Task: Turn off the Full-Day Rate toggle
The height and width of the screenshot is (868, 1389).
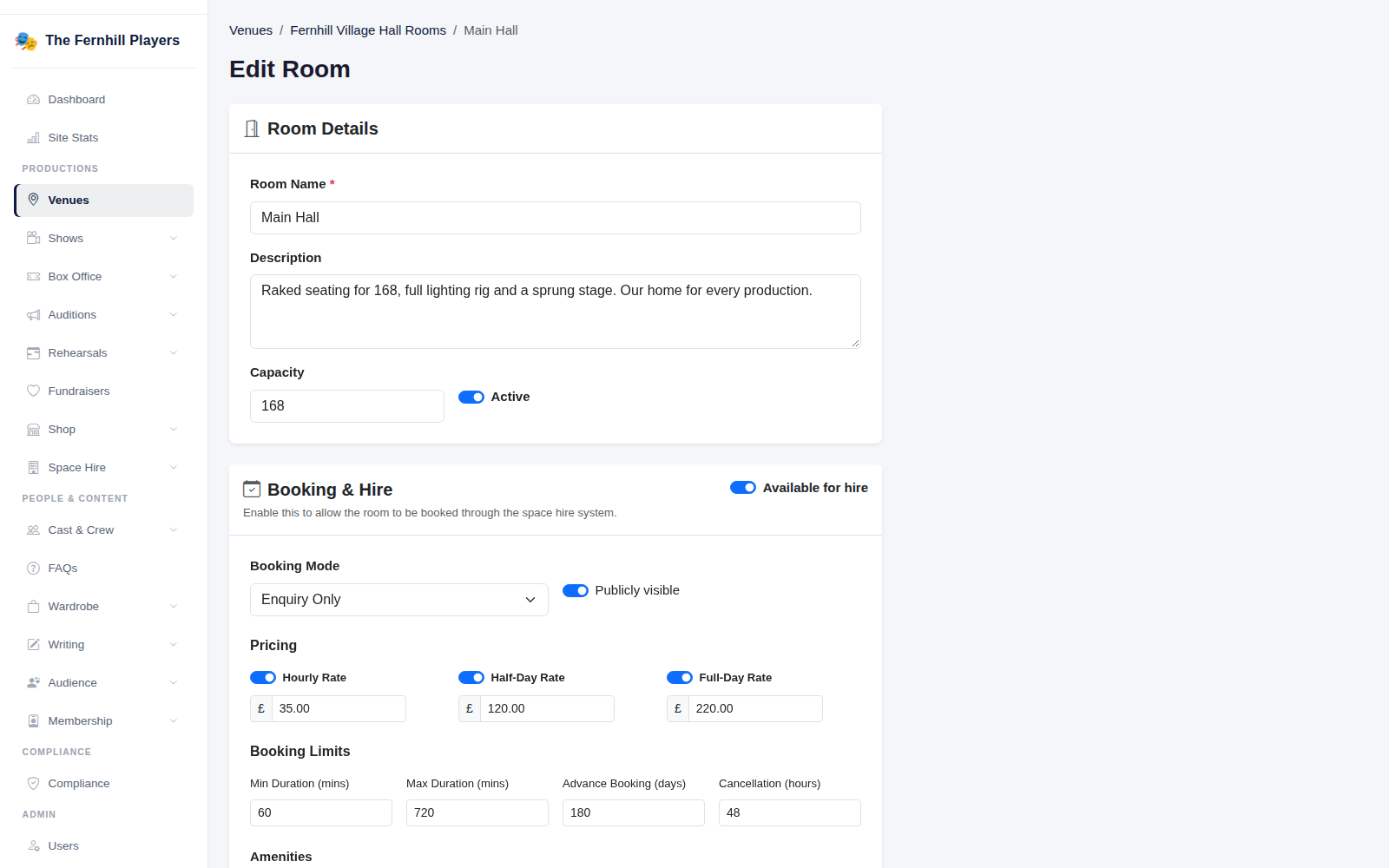Action: point(680,677)
